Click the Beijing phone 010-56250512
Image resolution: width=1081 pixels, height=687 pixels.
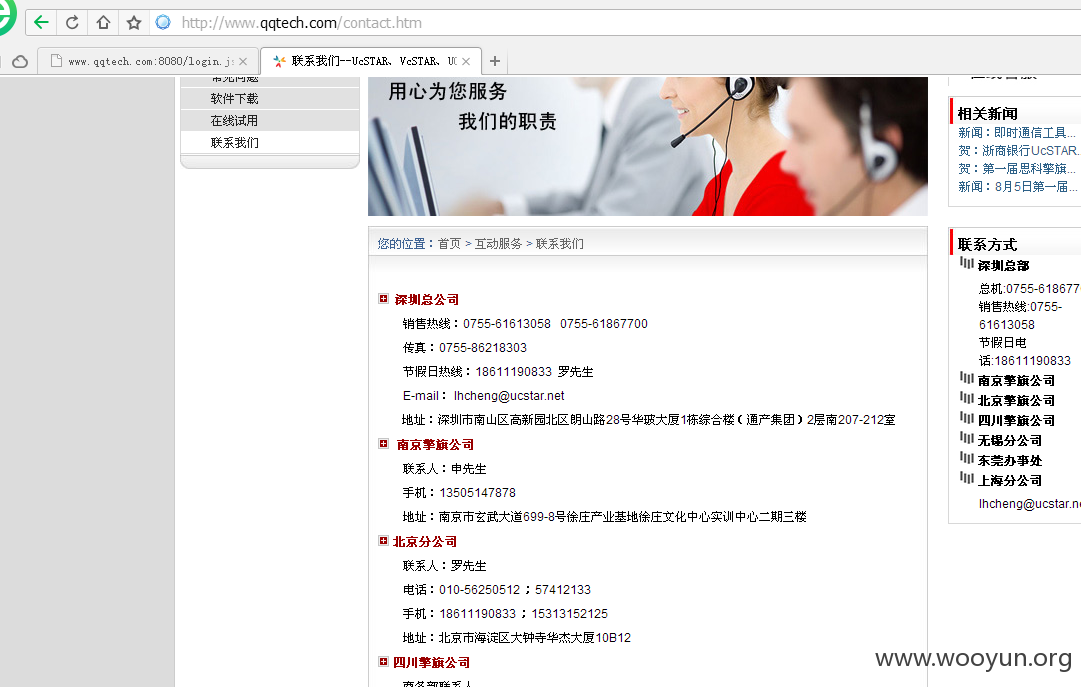[479, 590]
